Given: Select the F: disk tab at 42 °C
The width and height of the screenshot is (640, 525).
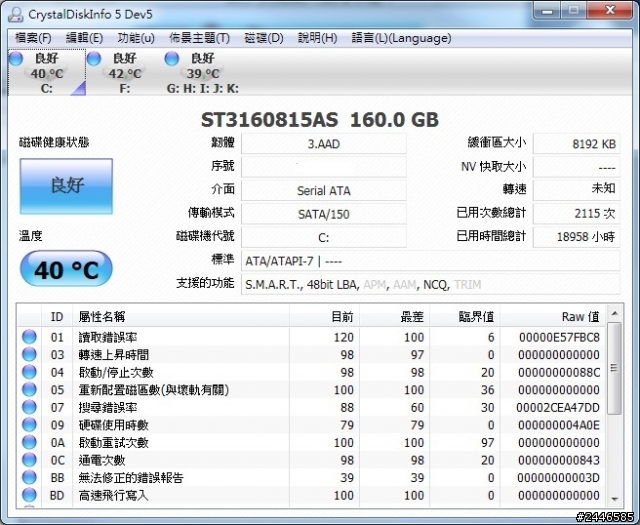Looking at the screenshot, I should (x=124, y=73).
